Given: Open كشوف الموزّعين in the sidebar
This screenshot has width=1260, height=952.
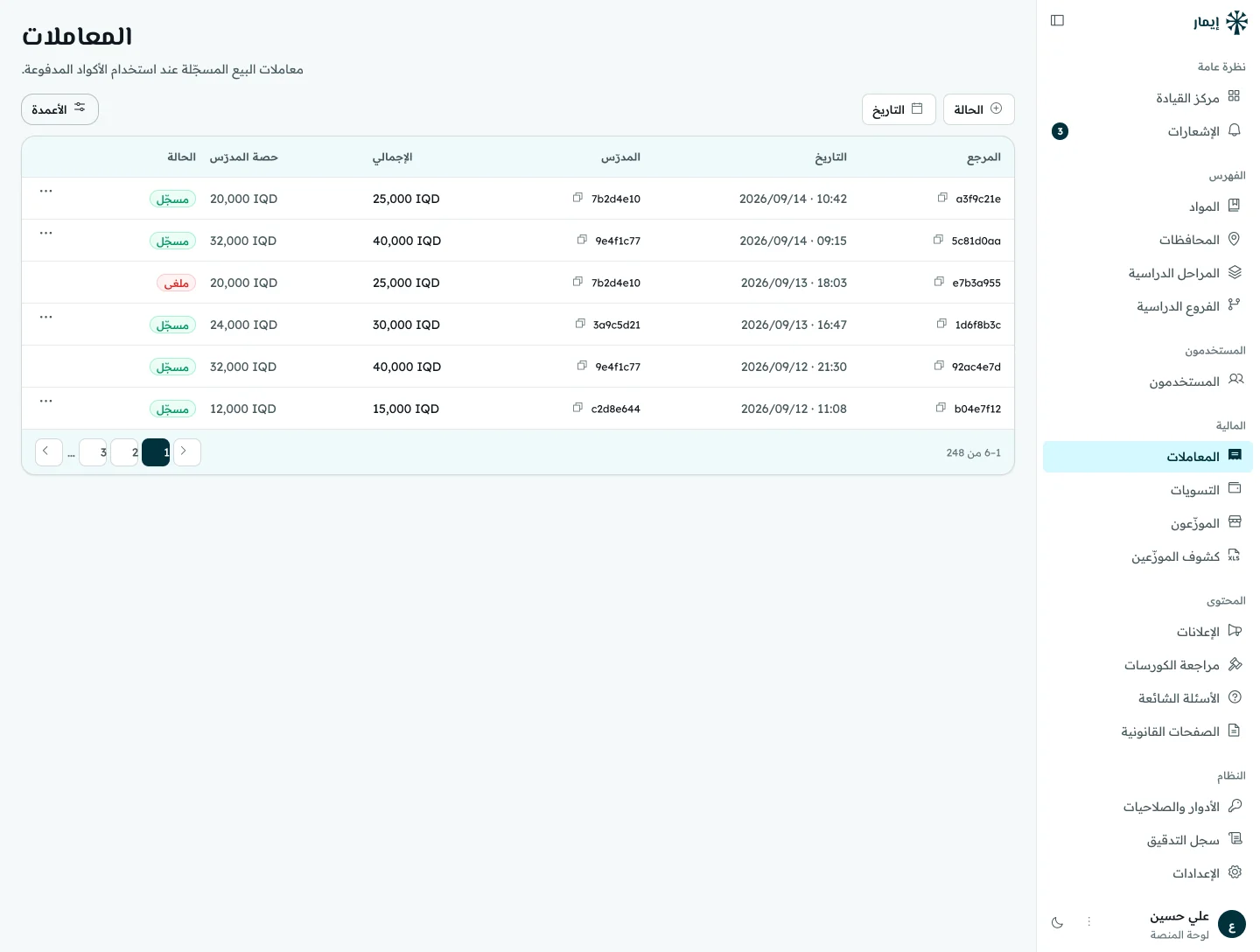Looking at the screenshot, I should pyautogui.click(x=1148, y=556).
